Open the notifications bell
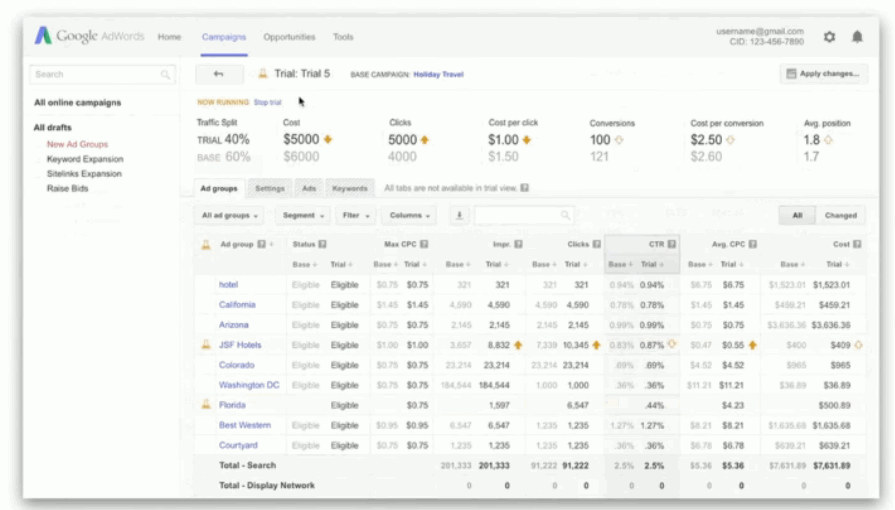The image size is (895, 510). 857,37
